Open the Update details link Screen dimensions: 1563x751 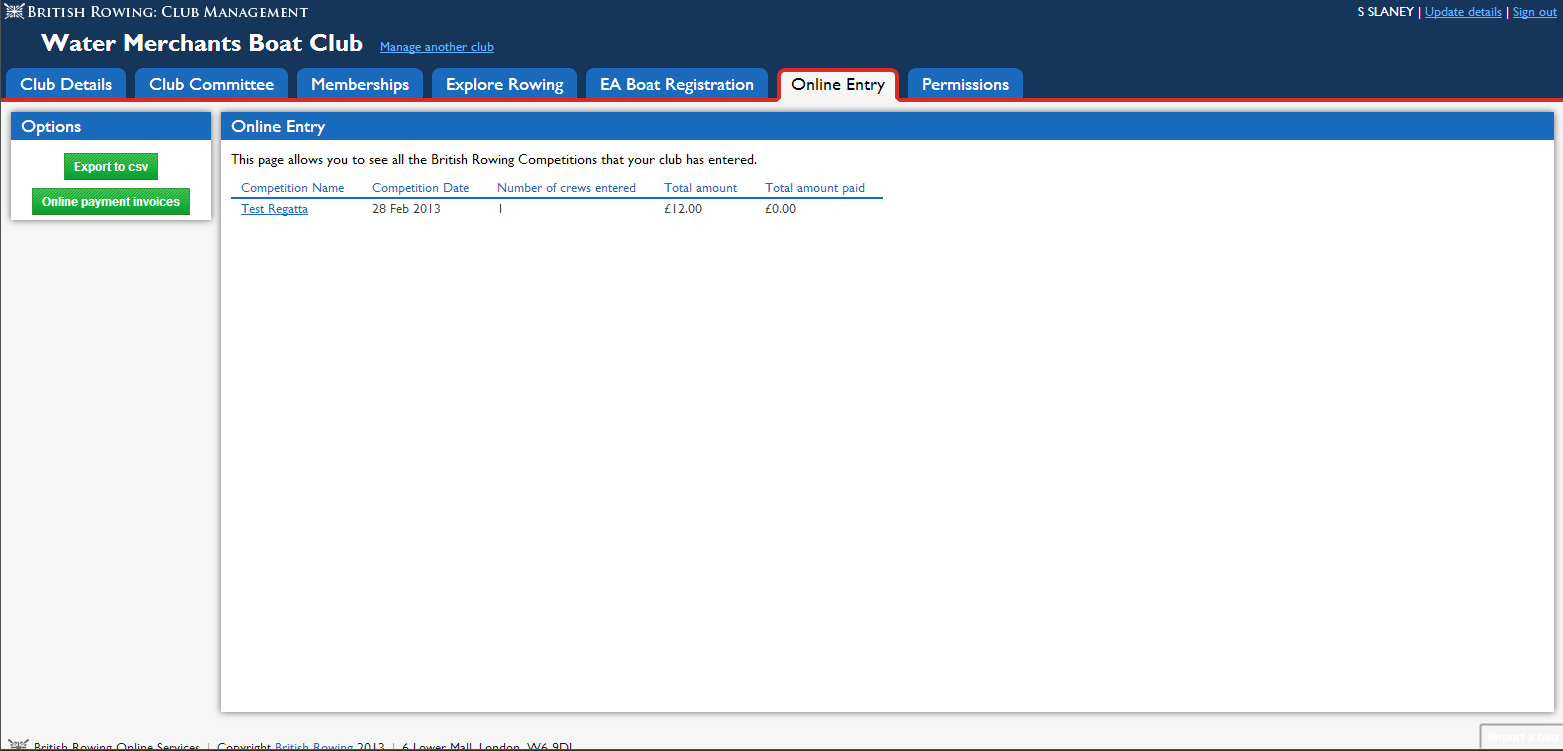1463,12
